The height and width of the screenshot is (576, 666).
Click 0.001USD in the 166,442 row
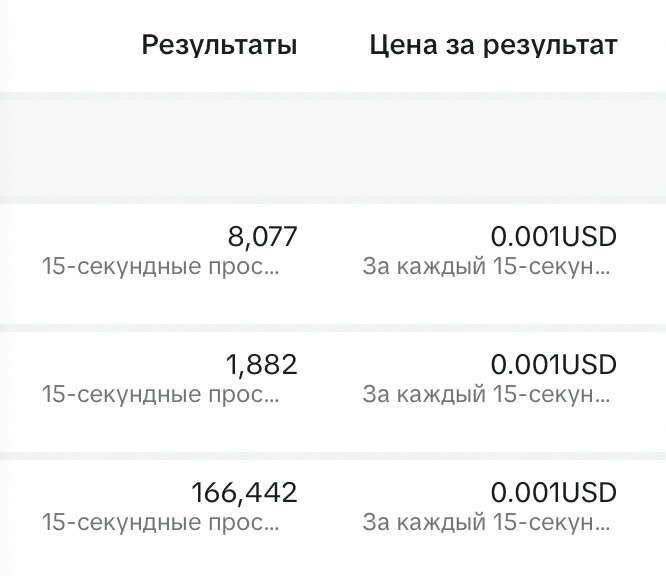(553, 493)
